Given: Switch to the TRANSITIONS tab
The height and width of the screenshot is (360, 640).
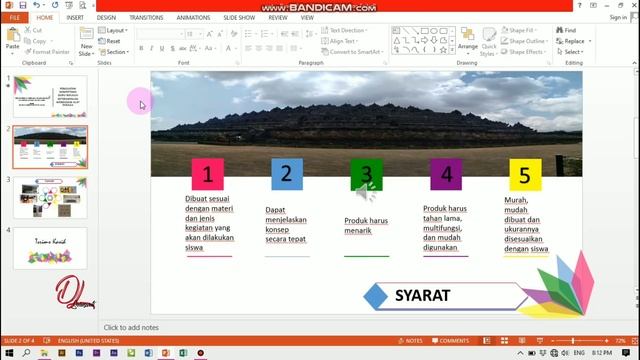Looking at the screenshot, I should pyautogui.click(x=146, y=18).
